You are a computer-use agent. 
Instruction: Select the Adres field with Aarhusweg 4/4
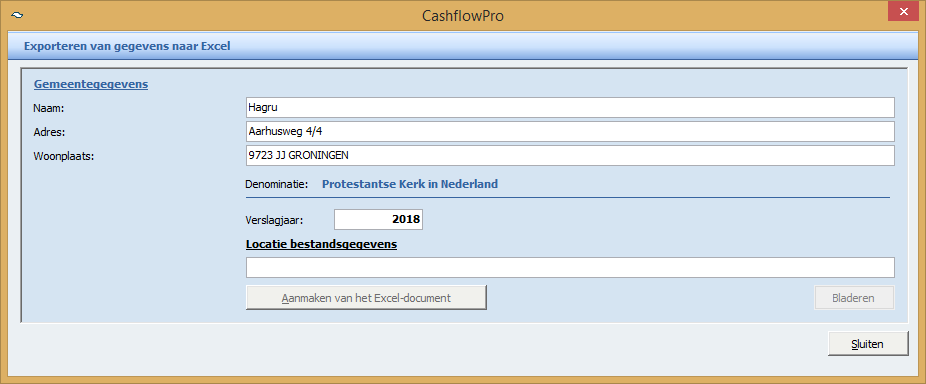570,132
